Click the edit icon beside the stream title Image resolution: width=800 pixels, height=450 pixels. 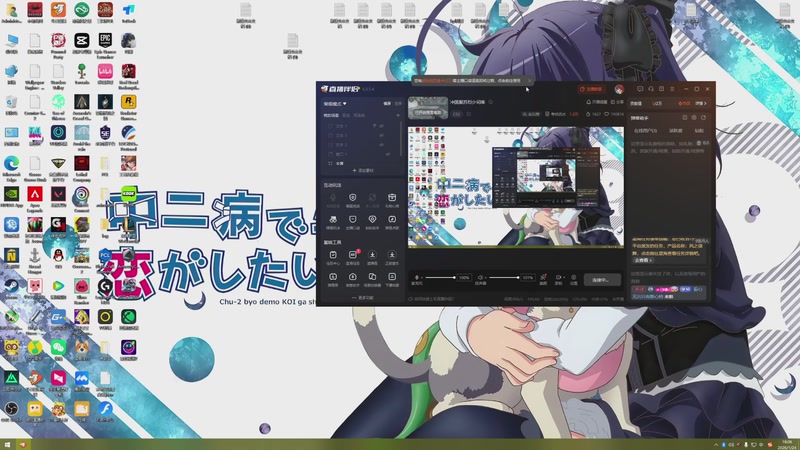point(491,102)
